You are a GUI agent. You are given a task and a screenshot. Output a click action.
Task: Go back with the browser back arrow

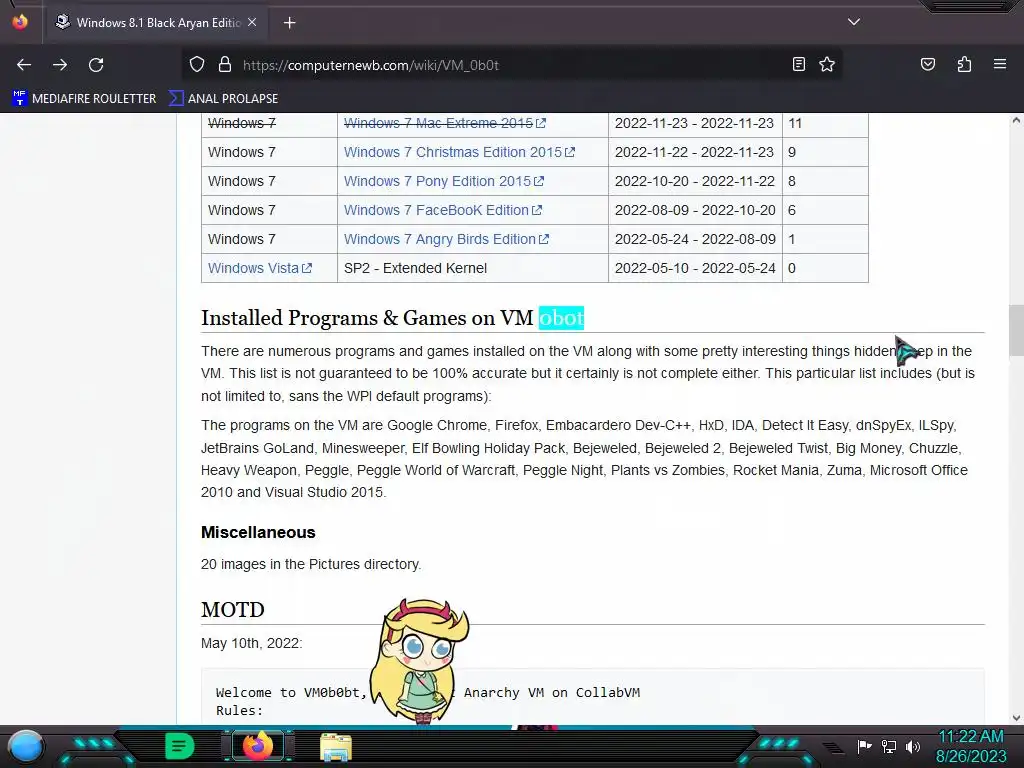pos(24,65)
